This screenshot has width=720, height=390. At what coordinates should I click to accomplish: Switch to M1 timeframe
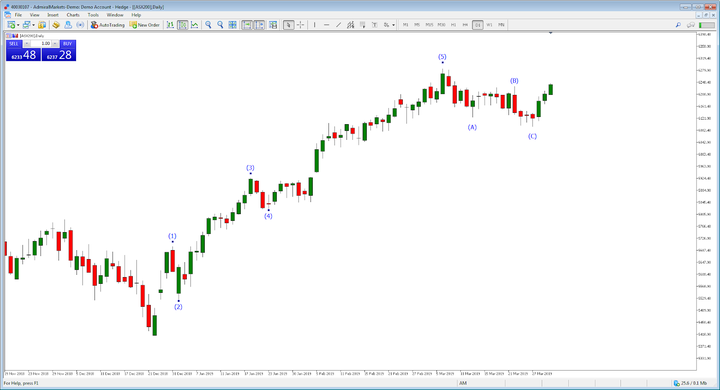point(405,25)
